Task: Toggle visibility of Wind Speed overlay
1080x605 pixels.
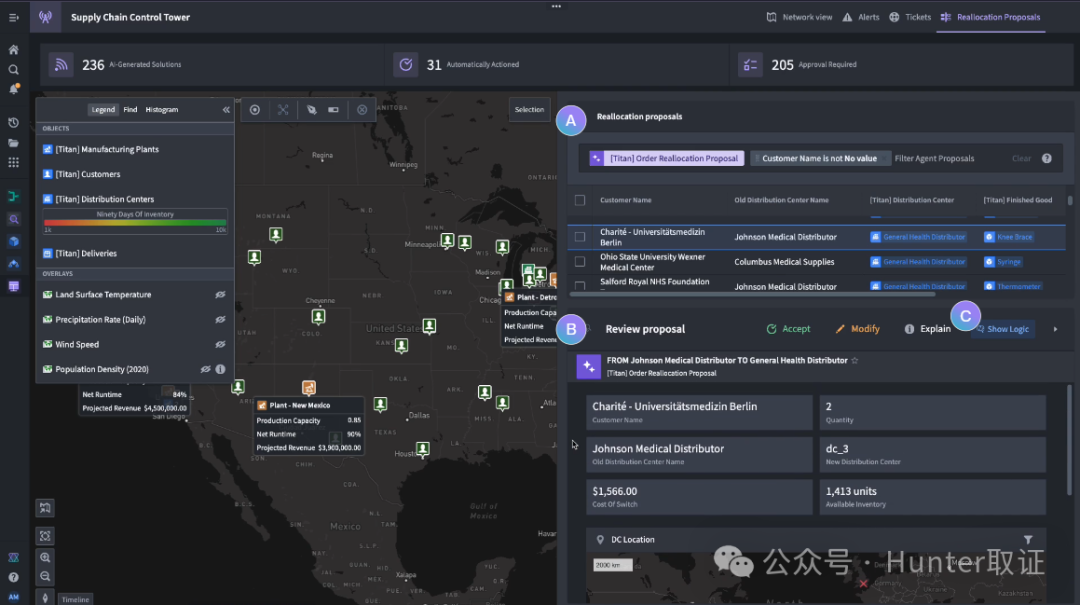Action: click(220, 345)
